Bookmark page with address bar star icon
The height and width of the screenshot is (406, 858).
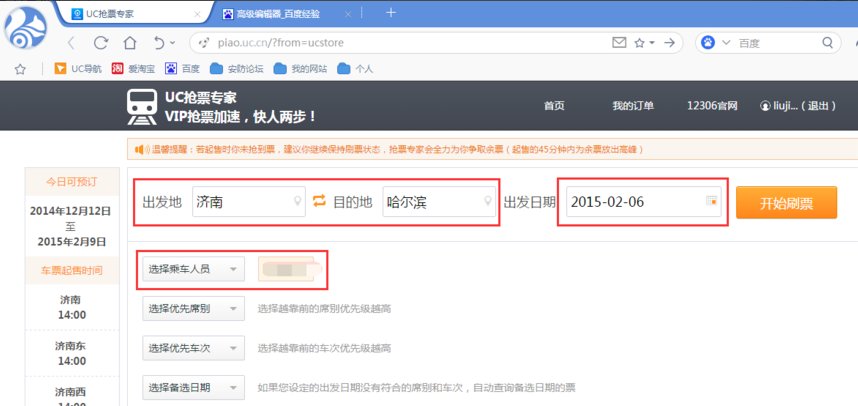(x=639, y=43)
